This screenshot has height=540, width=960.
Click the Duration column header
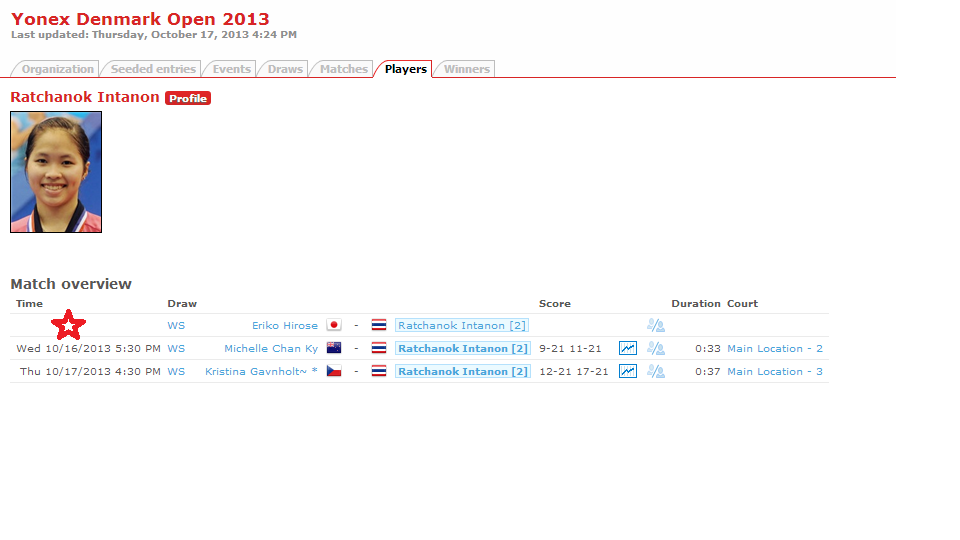(696, 304)
